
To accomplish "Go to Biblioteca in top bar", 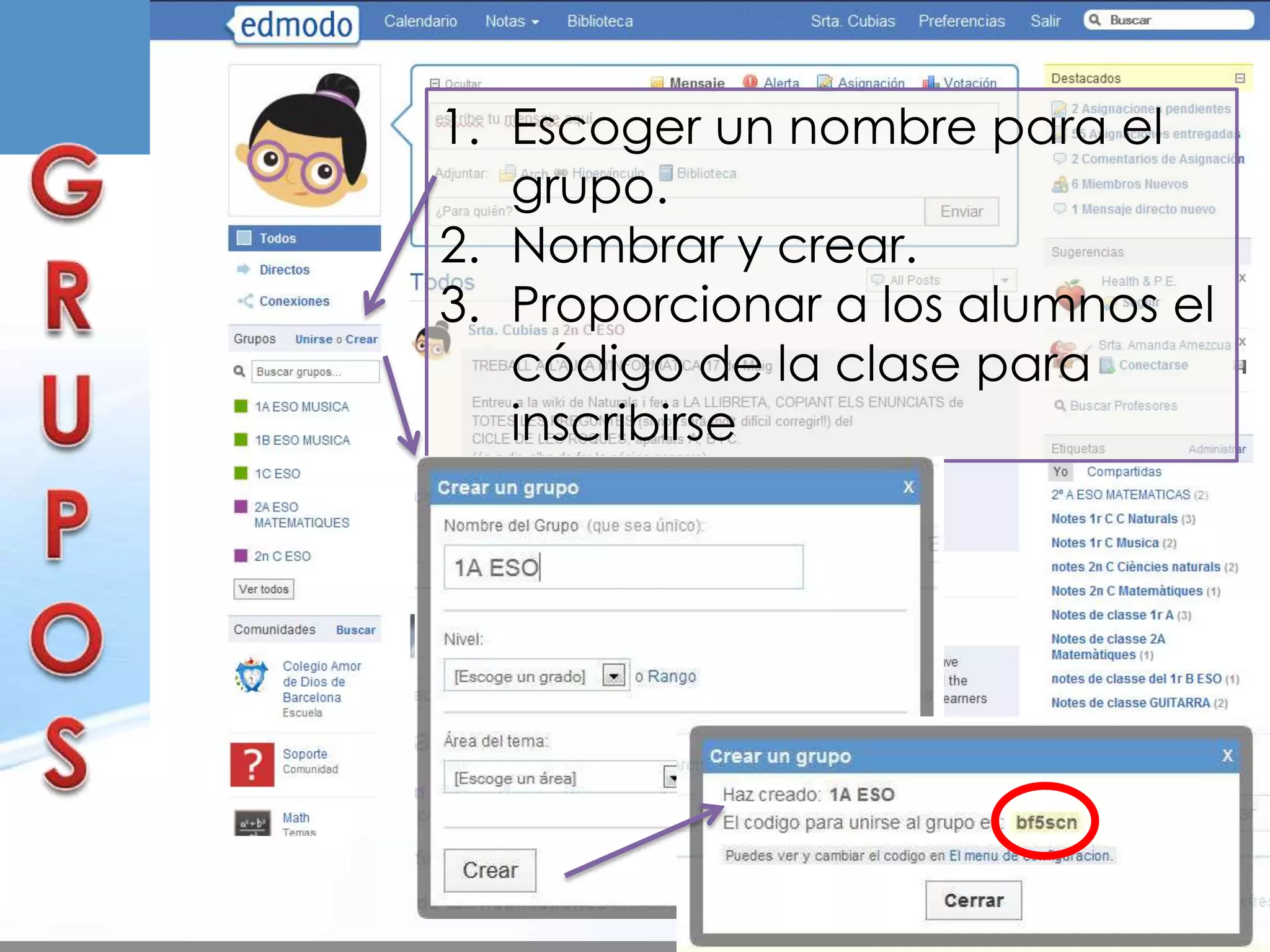I will [600, 22].
